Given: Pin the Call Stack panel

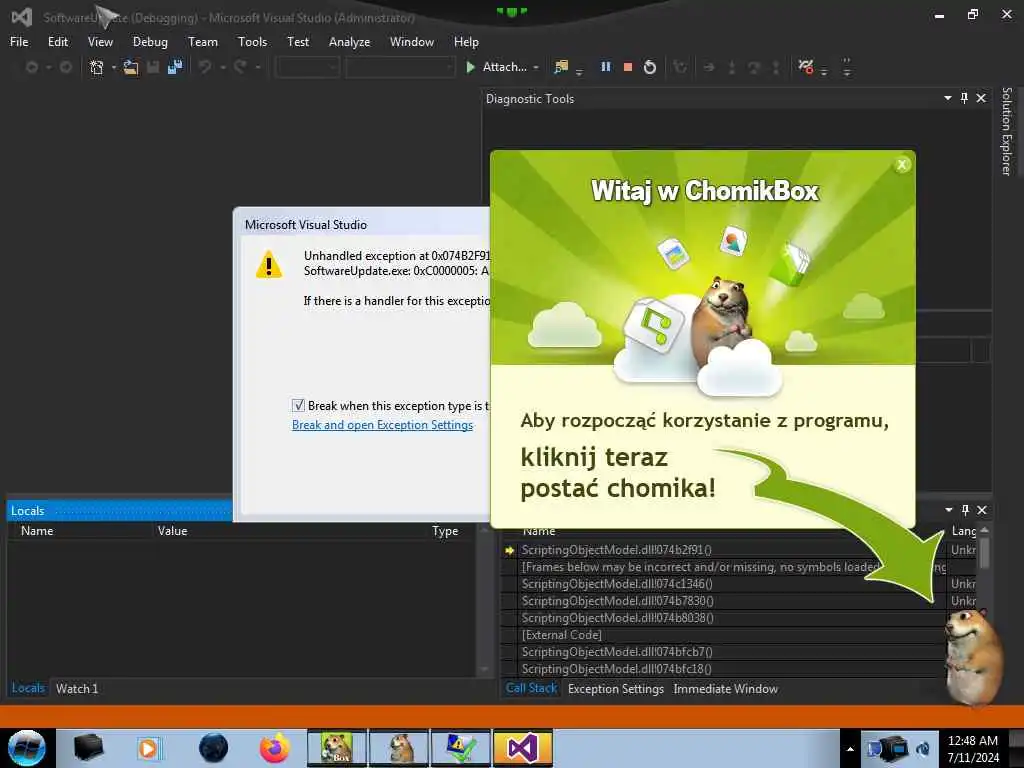Looking at the screenshot, I should tap(965, 510).
